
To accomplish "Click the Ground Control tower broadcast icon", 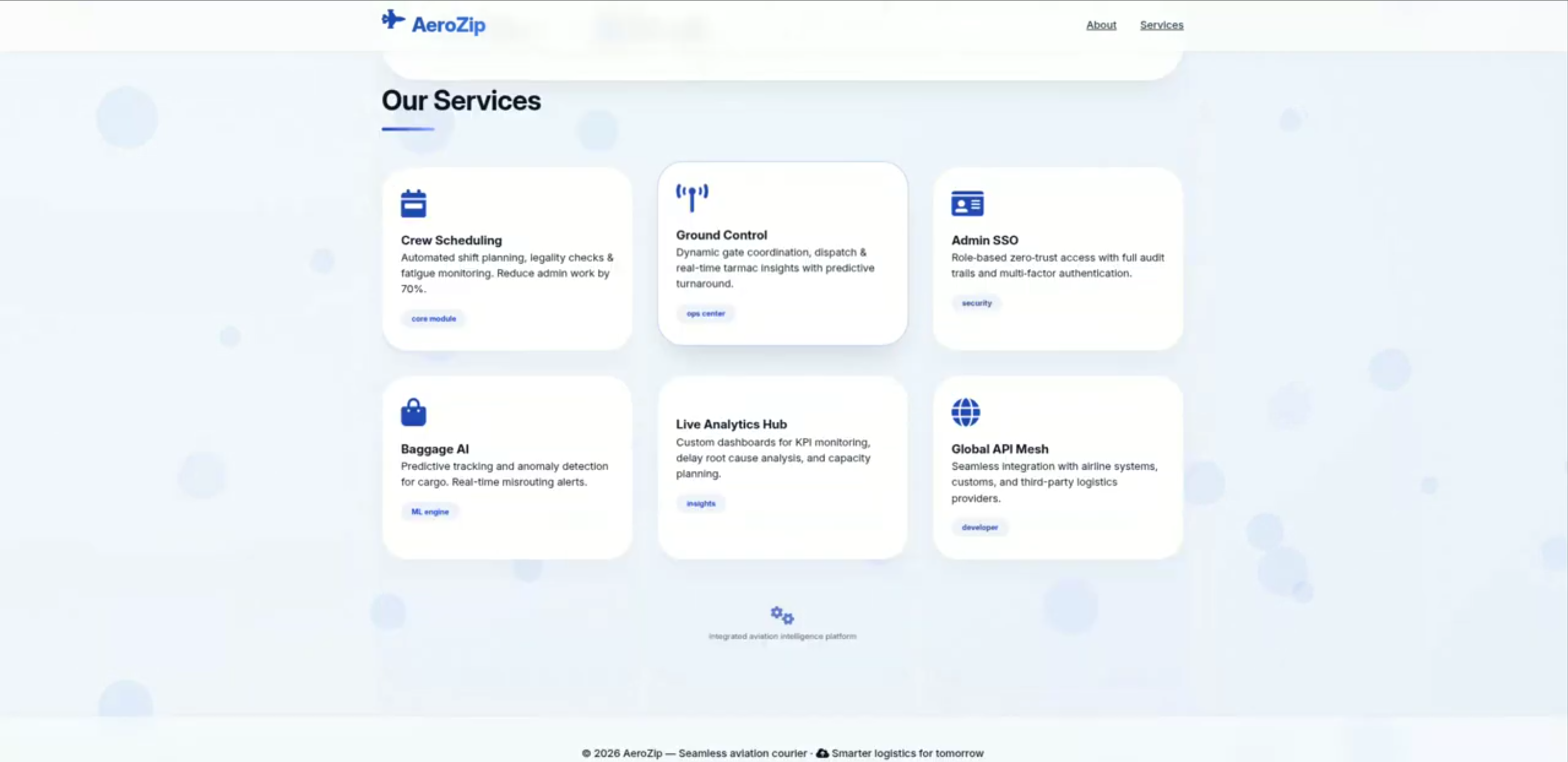I will [x=692, y=198].
